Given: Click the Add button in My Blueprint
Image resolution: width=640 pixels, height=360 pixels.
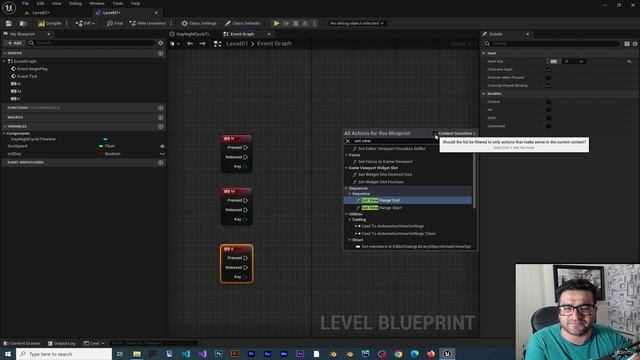Looking at the screenshot, I should [x=14, y=43].
